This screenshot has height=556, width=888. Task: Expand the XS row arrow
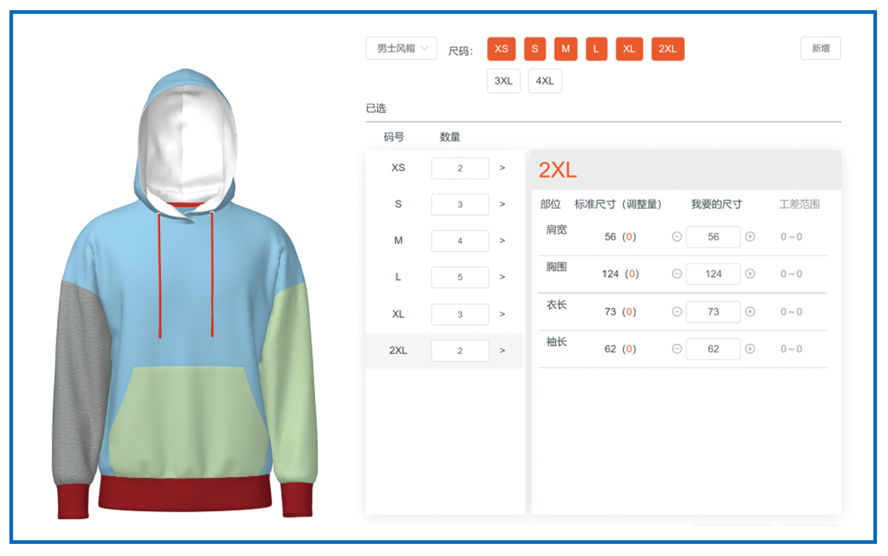pyautogui.click(x=502, y=168)
